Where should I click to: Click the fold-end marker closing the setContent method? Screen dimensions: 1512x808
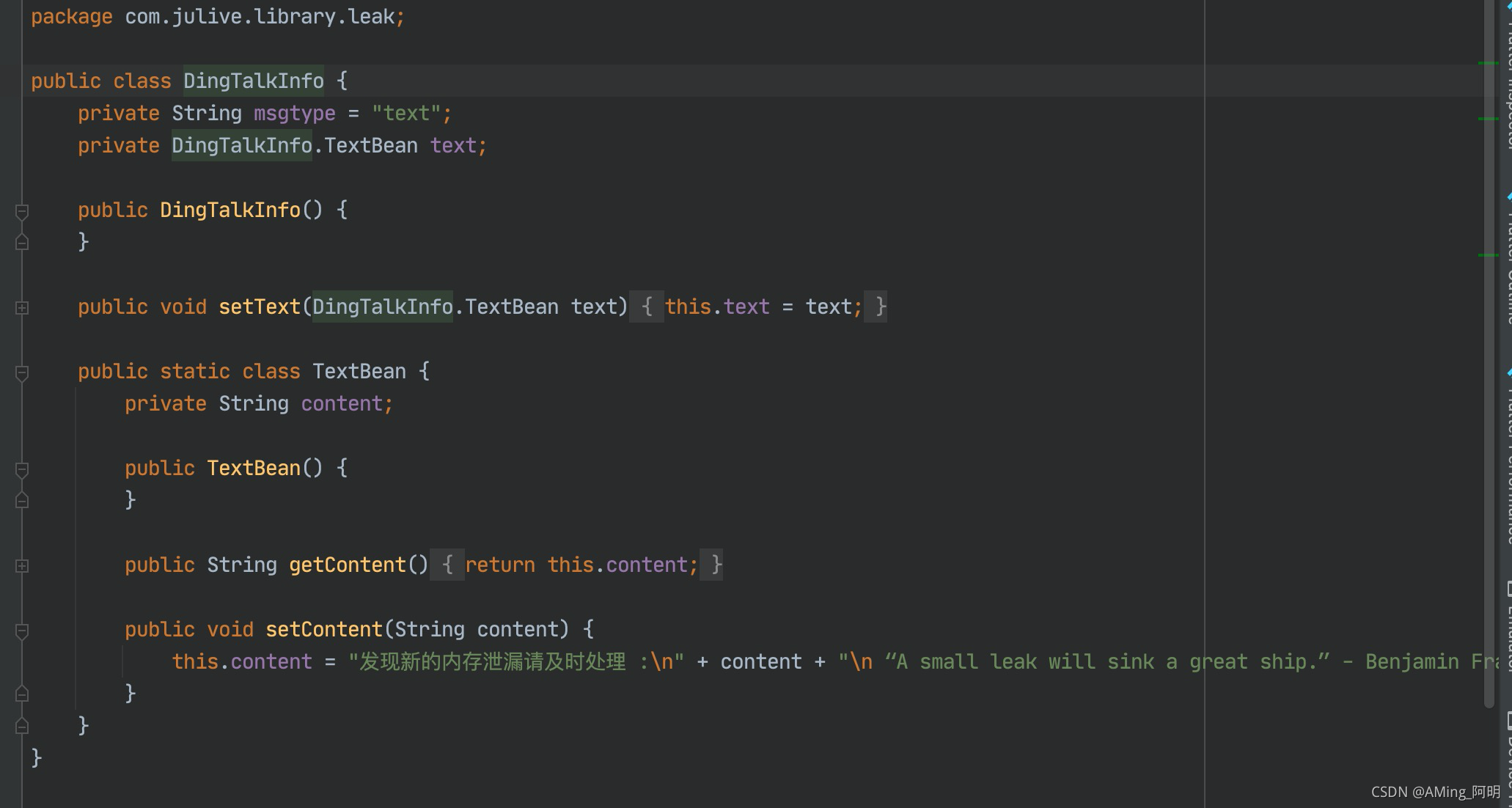coord(22,694)
